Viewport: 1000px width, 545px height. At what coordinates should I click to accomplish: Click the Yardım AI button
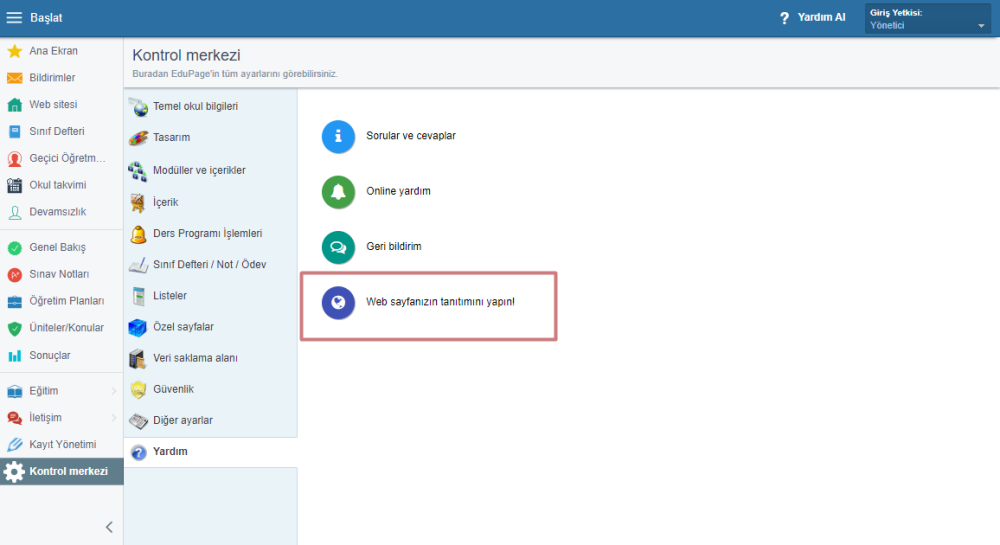click(812, 18)
